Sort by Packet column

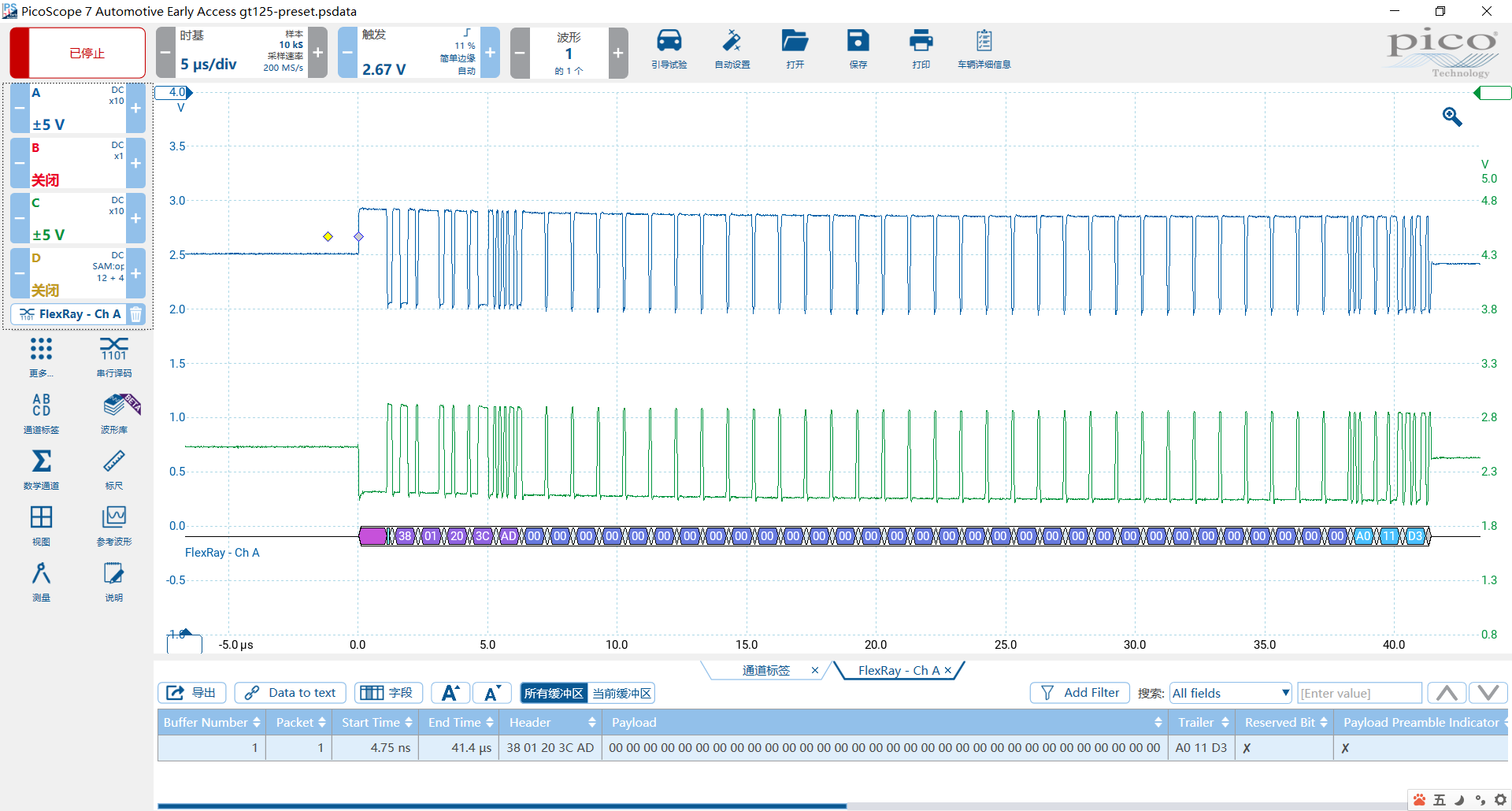pos(298,722)
